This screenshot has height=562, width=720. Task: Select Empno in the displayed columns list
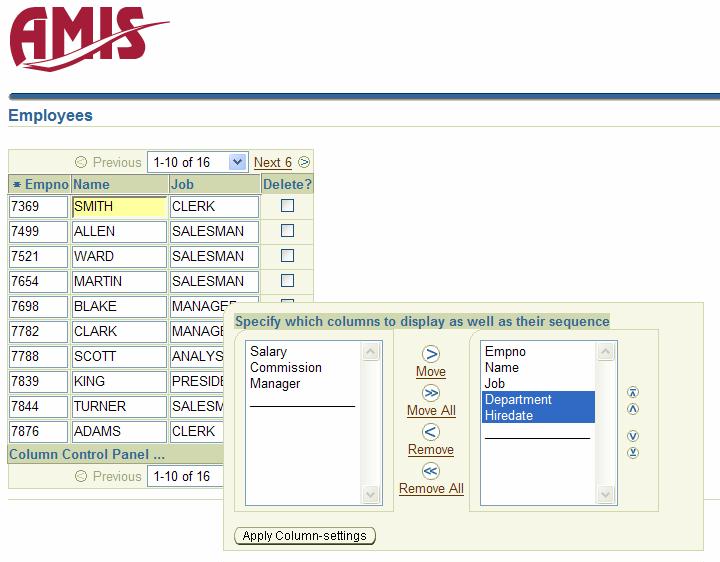click(x=505, y=352)
